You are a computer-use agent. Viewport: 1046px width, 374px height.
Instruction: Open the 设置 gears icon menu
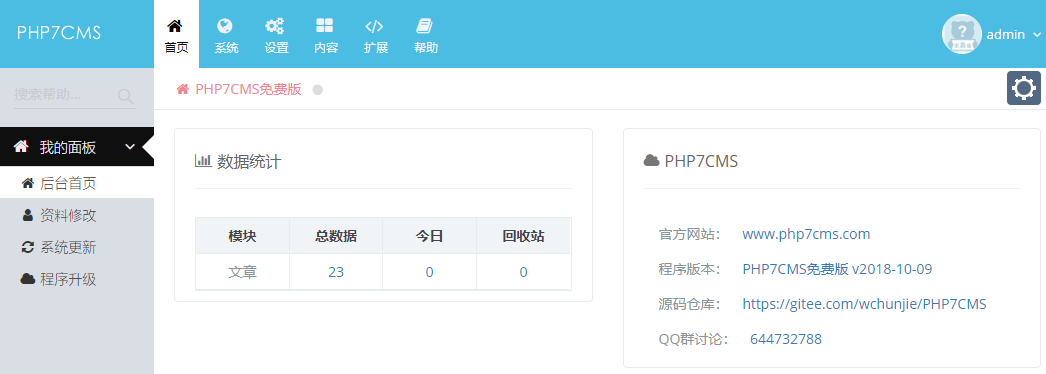[x=276, y=35]
